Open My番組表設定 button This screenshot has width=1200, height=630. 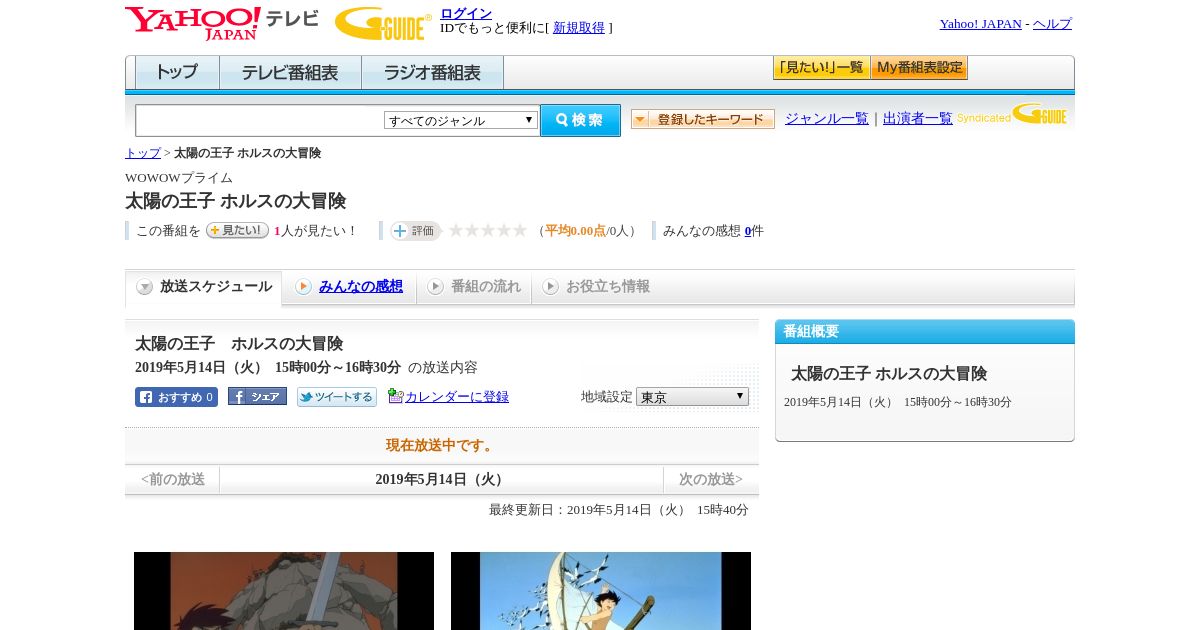(919, 68)
